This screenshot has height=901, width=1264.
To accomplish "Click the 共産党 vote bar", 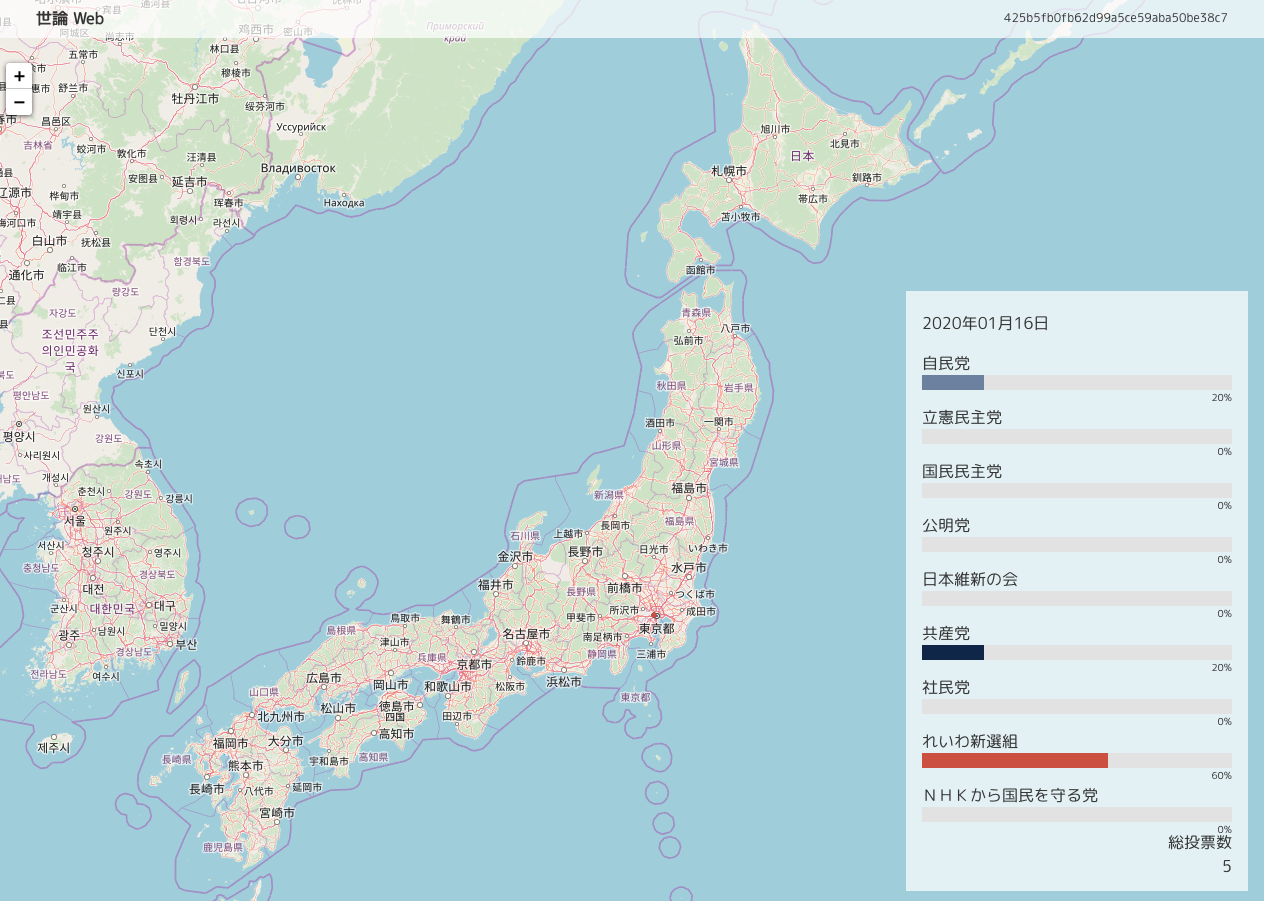I will (x=1077, y=652).
